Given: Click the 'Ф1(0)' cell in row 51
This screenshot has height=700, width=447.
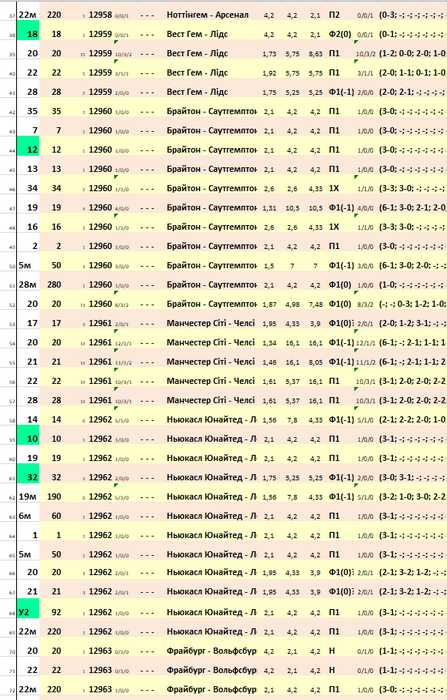Looking at the screenshot, I should [340, 284].
